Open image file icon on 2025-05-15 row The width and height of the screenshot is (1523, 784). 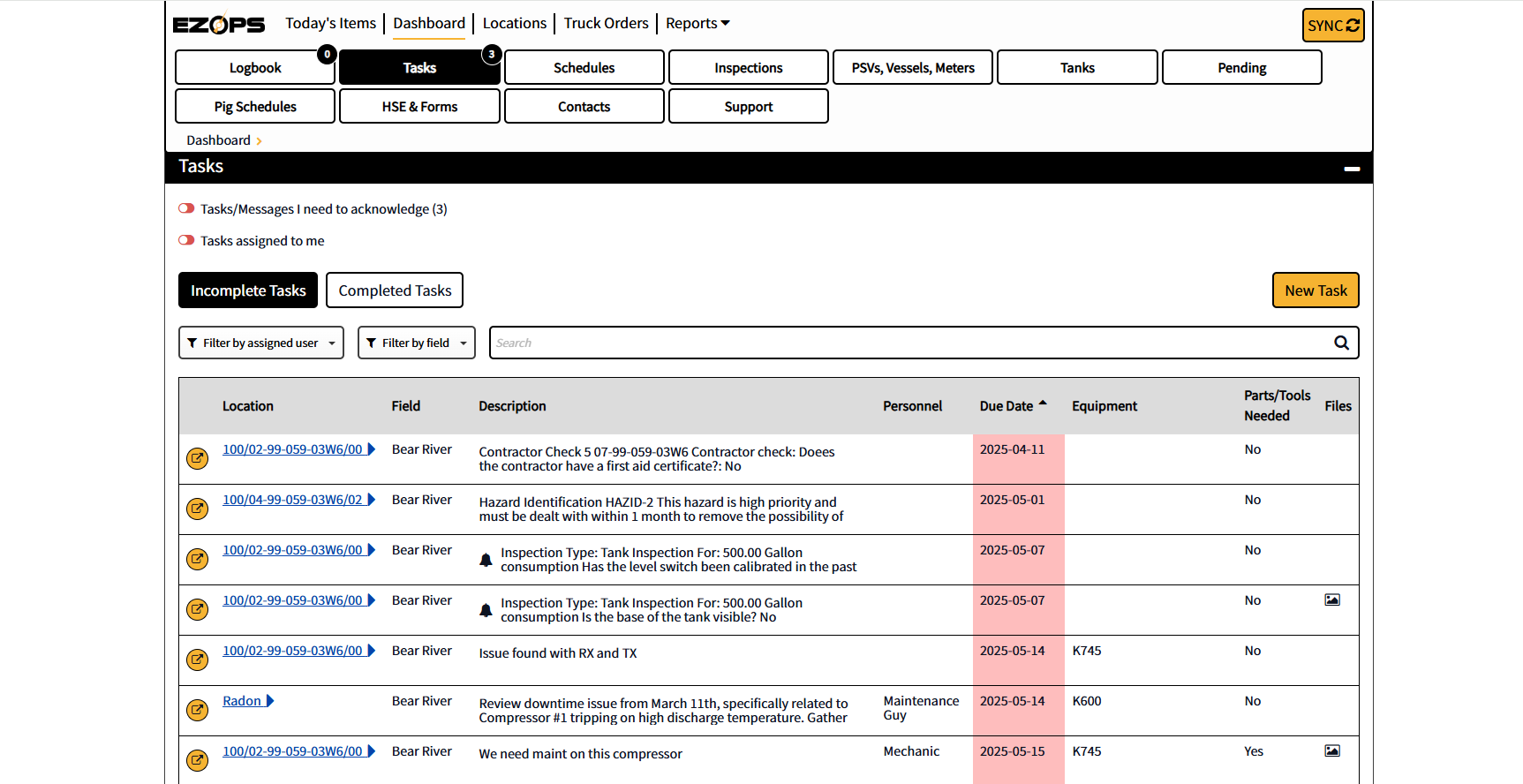click(x=1332, y=751)
